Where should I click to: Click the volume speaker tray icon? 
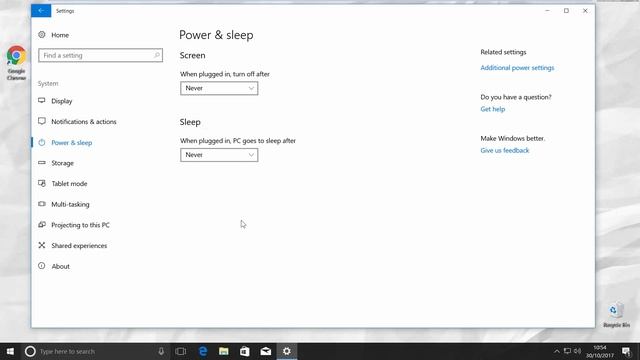click(578, 351)
